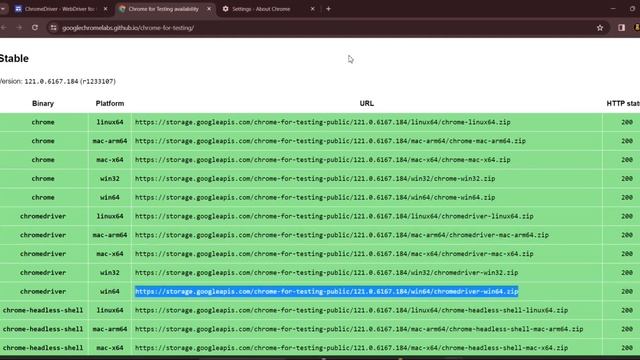
Task: Click the Stable section heading
Action: (x=14, y=58)
